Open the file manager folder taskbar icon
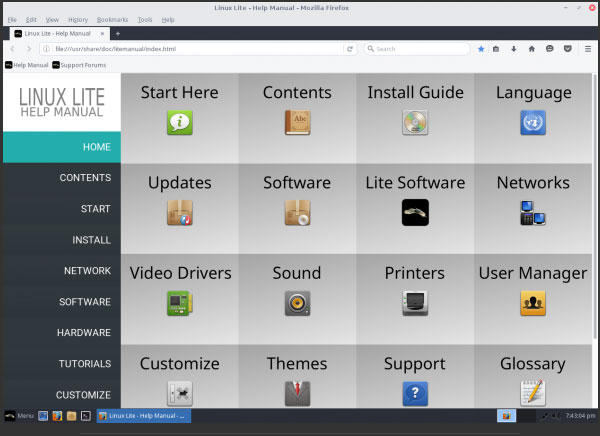Screen dimensions: 600x436 point(71,416)
